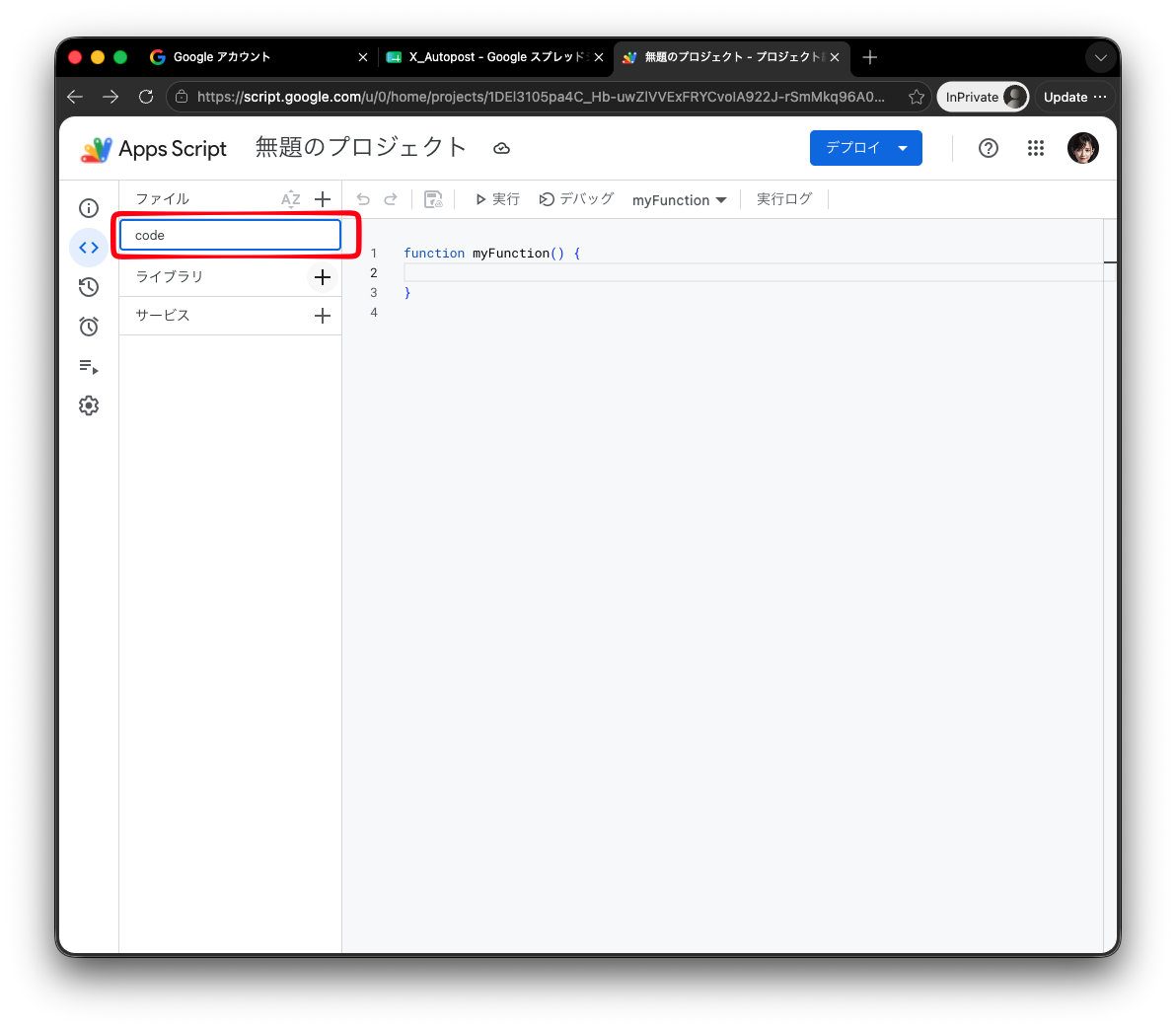Select the Editor code brackets icon
This screenshot has width=1176, height=1030.
[x=89, y=248]
